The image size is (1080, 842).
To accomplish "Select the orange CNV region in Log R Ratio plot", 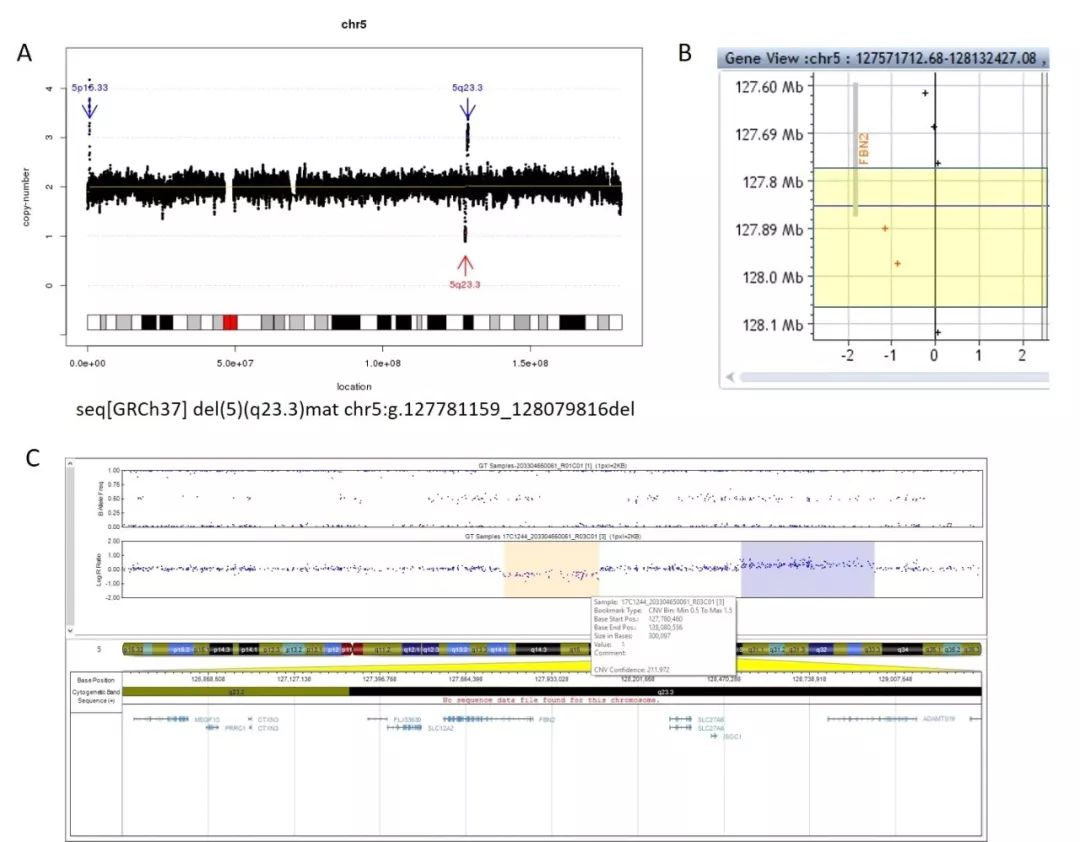I will [550, 570].
